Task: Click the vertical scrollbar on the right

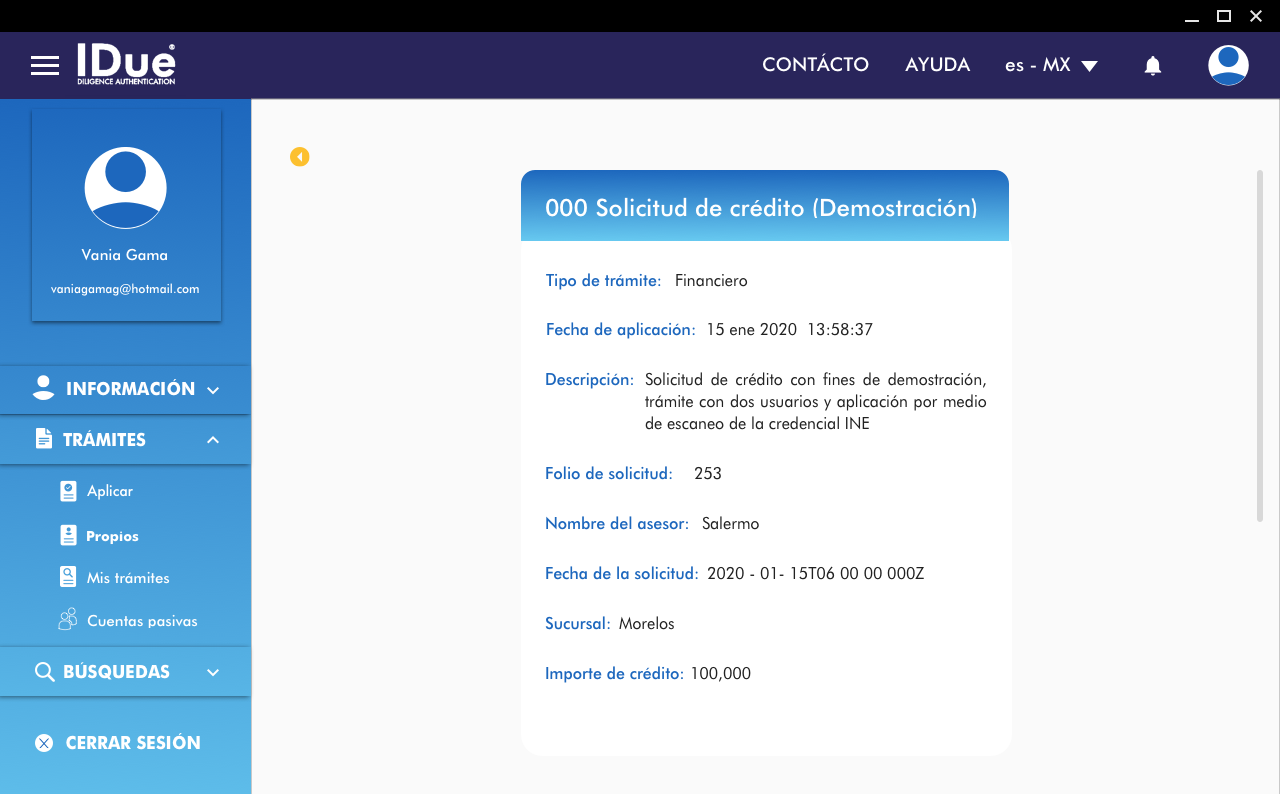Action: coord(1259,345)
